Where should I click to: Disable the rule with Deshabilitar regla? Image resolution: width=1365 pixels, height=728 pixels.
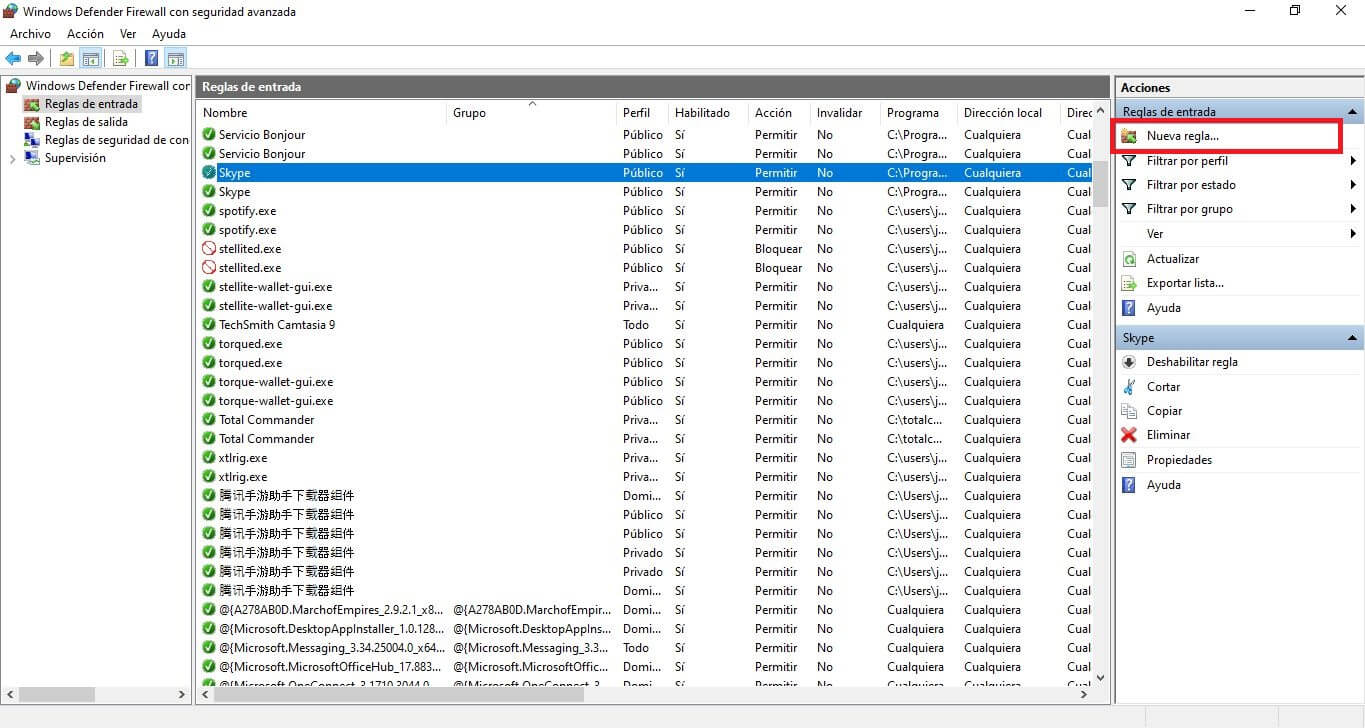click(1192, 362)
